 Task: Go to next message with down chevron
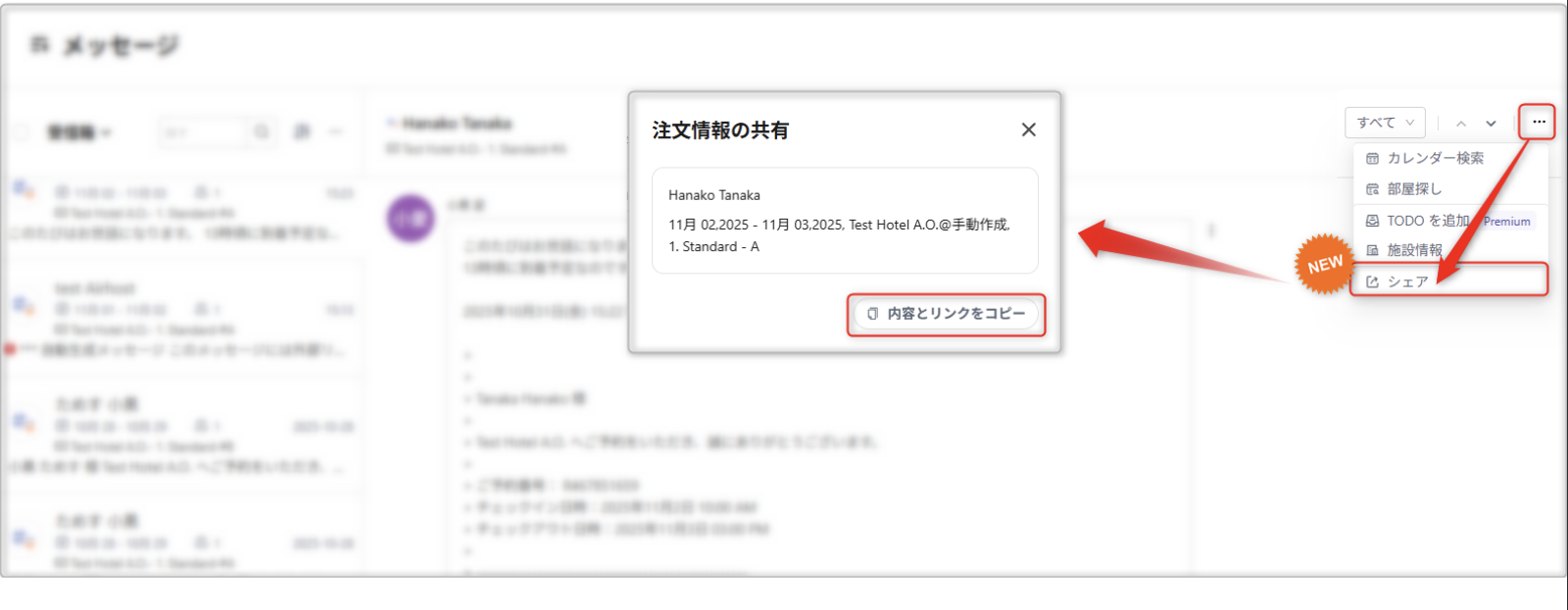tap(1491, 124)
